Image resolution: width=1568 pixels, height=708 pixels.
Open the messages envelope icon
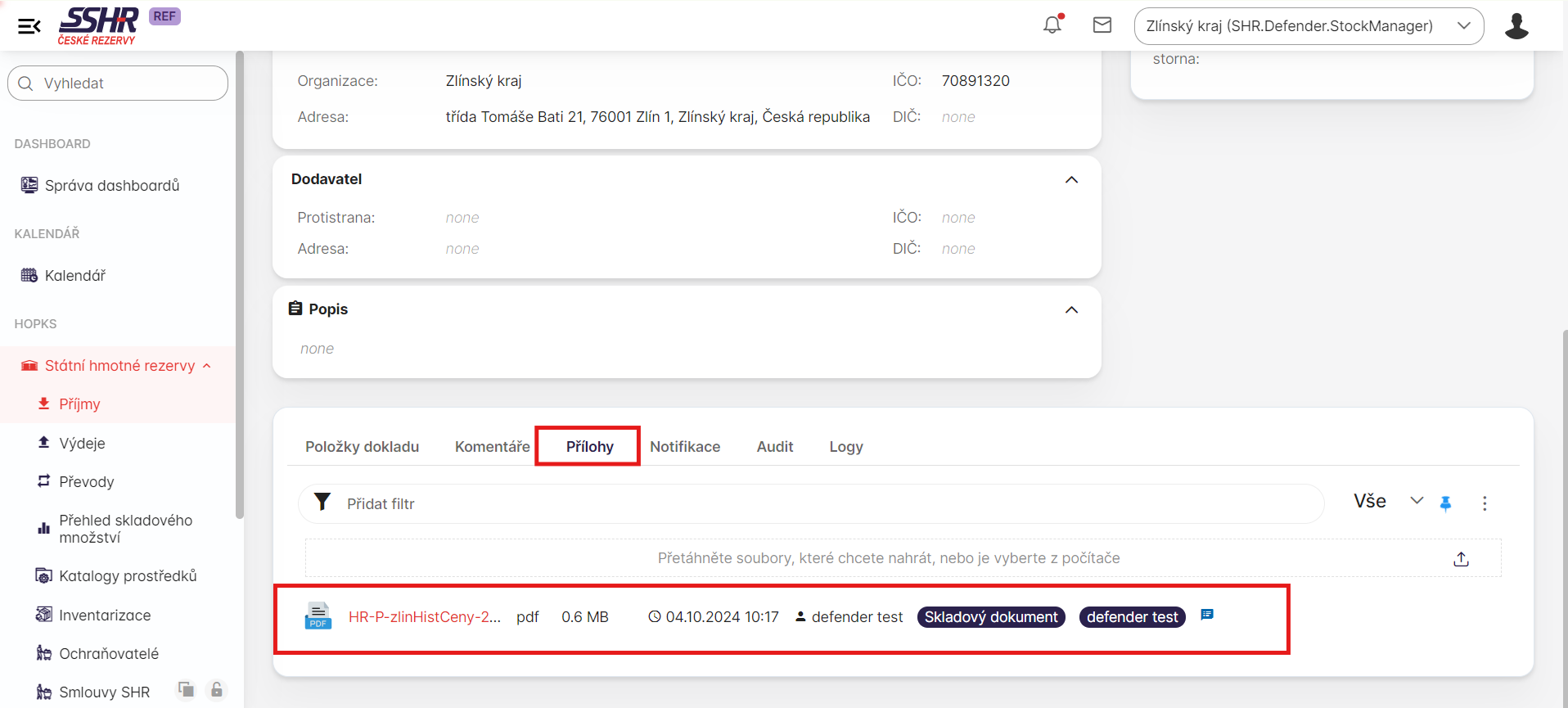pos(1102,25)
